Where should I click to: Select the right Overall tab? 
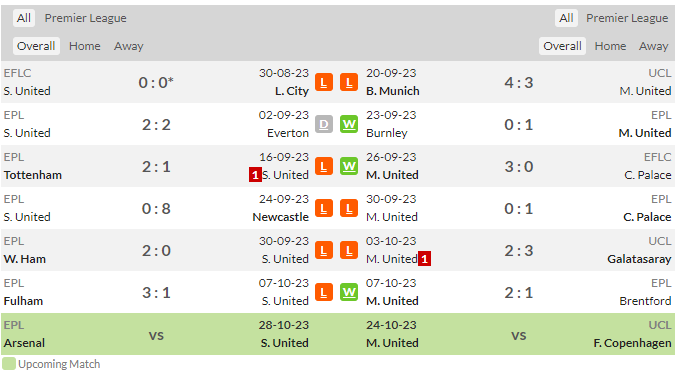pyautogui.click(x=562, y=46)
